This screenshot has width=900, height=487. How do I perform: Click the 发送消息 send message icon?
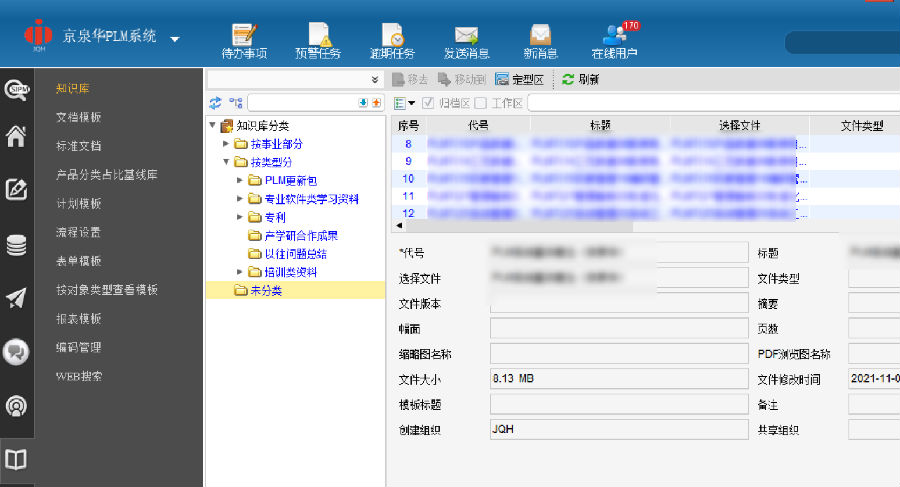coord(466,35)
